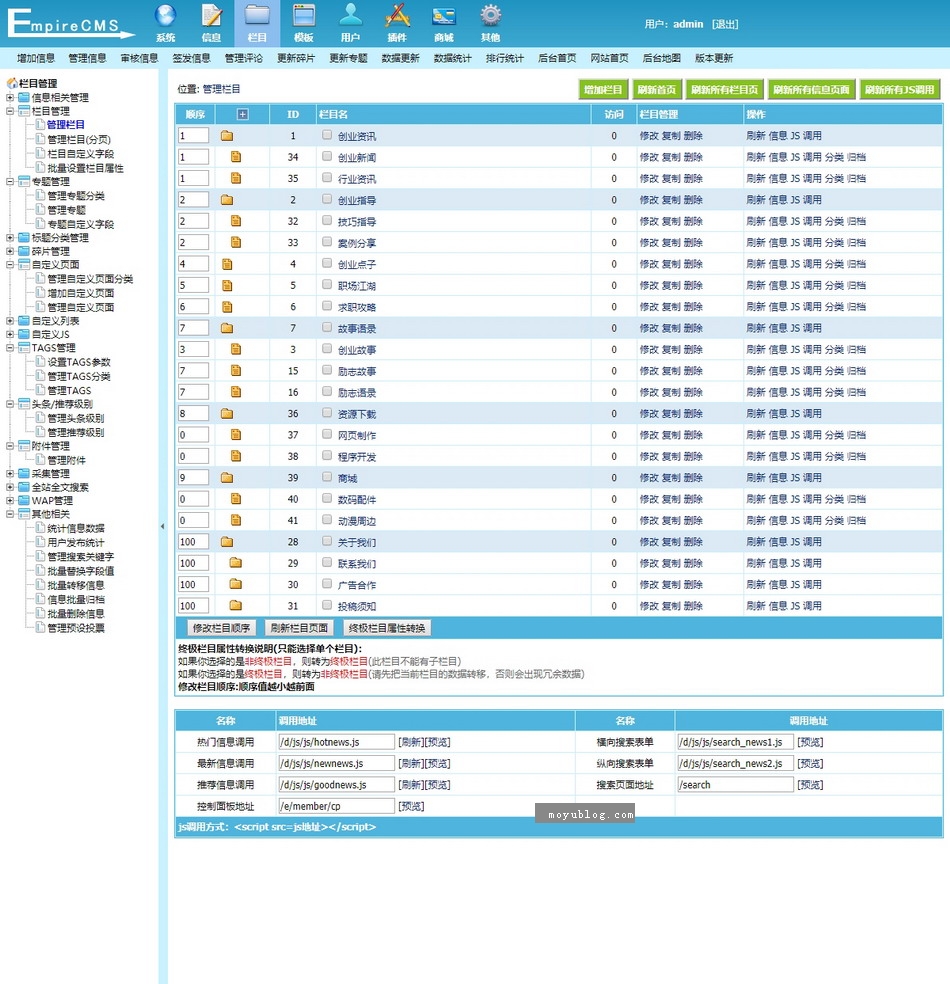Tick the 求职攻略 checkbox
Screen dimensions: 950x984
(327, 306)
